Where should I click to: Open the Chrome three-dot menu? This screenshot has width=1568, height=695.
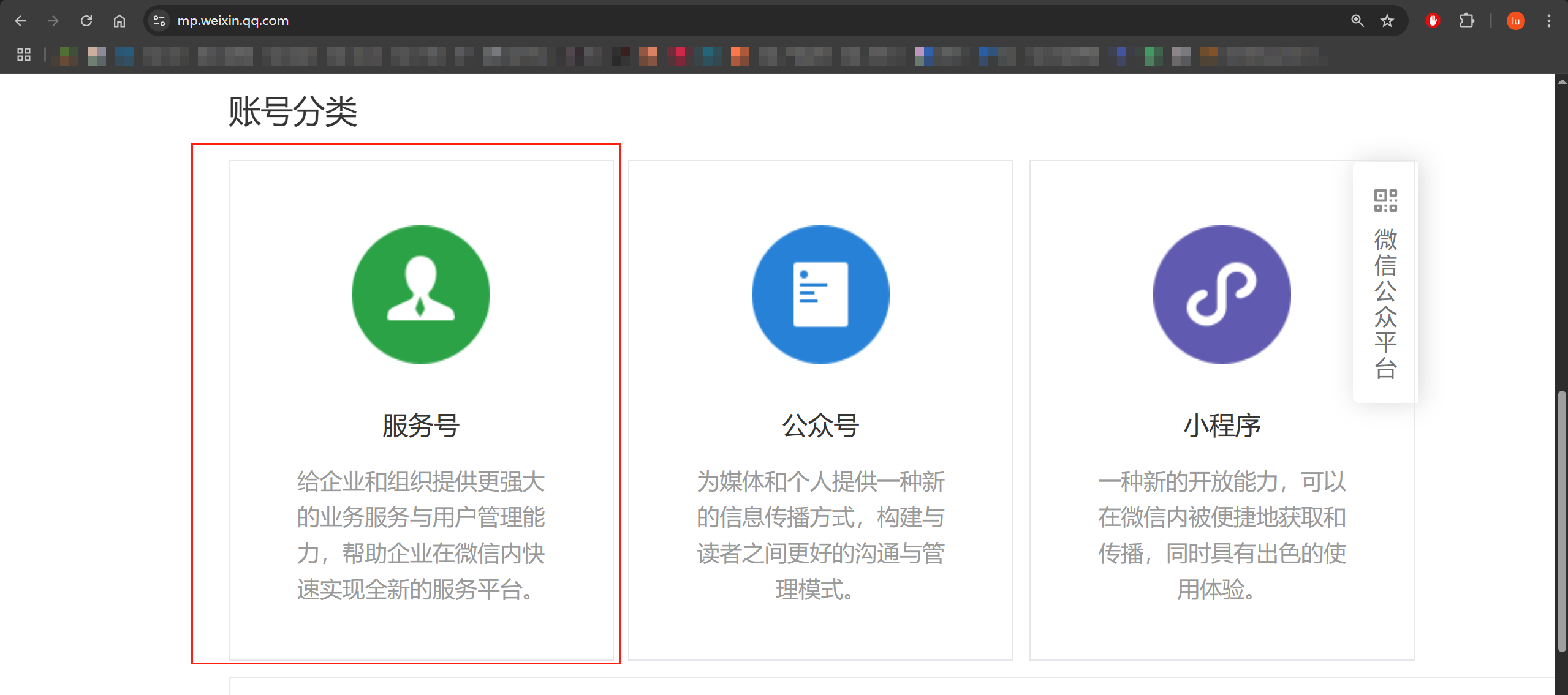click(x=1548, y=21)
